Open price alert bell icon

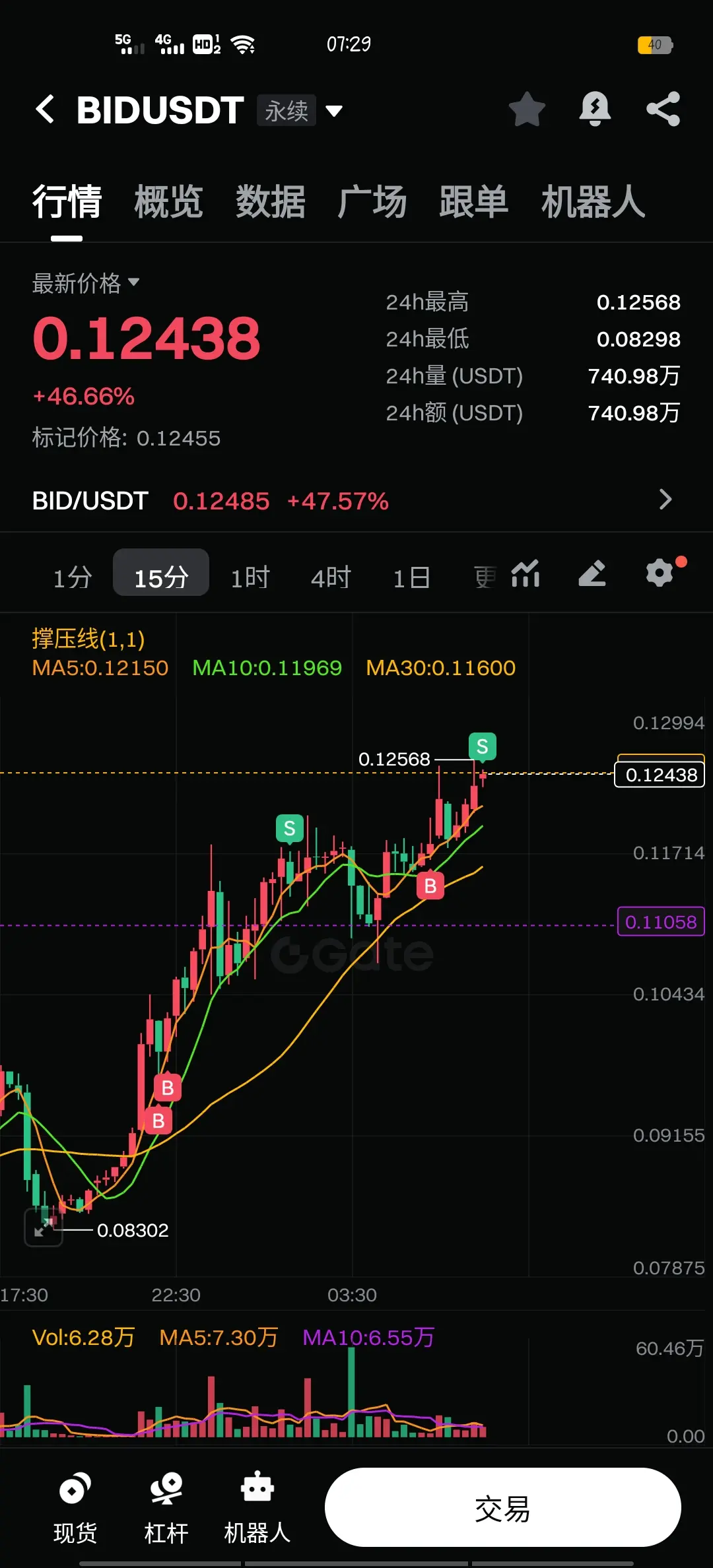click(x=595, y=109)
